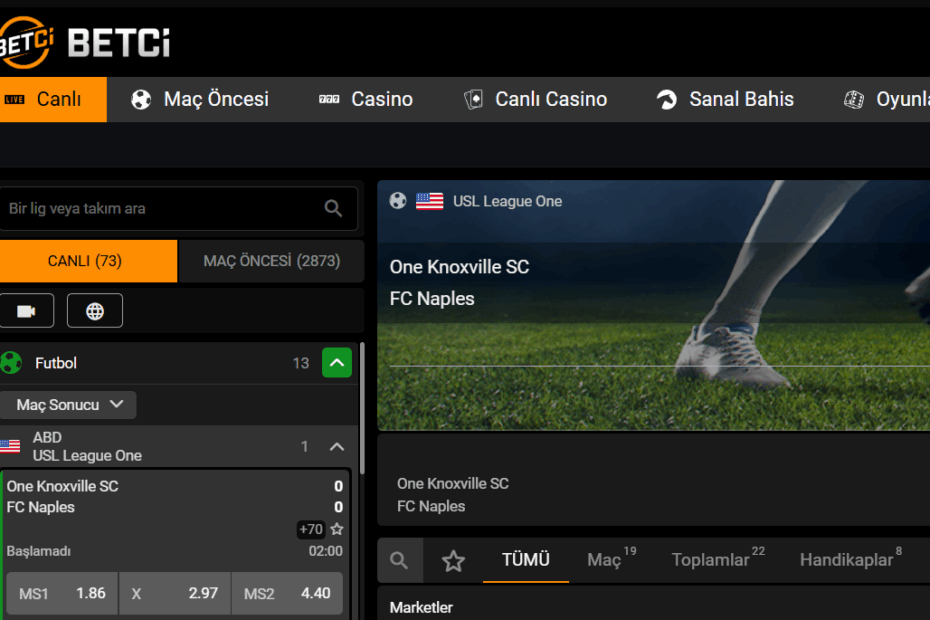
Task: Select the Maç 19 markets tab
Action: coord(611,559)
